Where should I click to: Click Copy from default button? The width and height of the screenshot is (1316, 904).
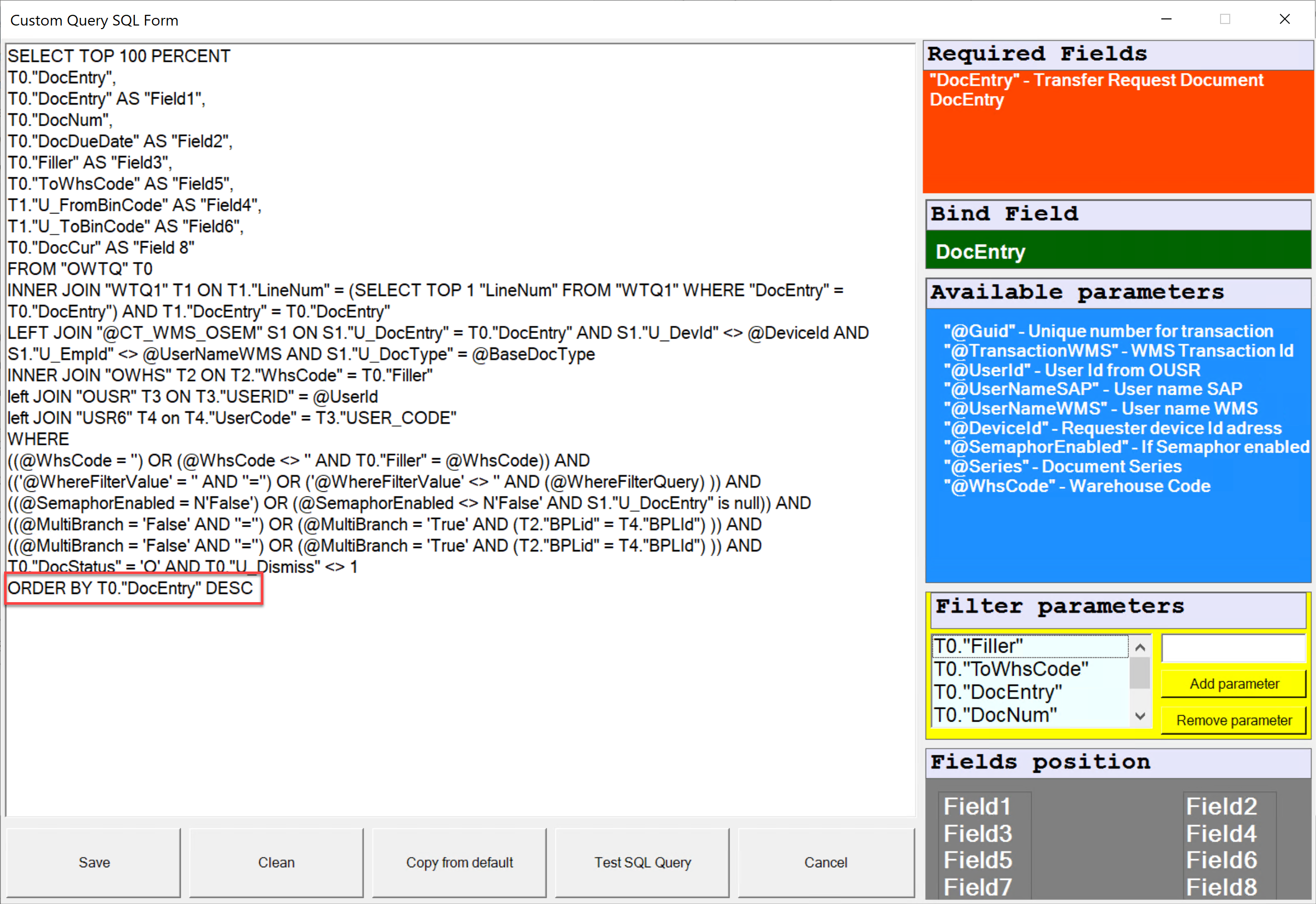pyautogui.click(x=459, y=862)
